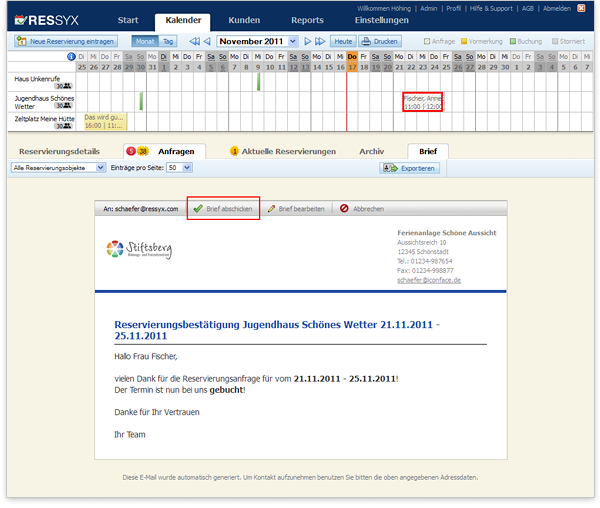Select the Fischer, Anne reservation entry
The height and width of the screenshot is (508, 600).
point(423,101)
